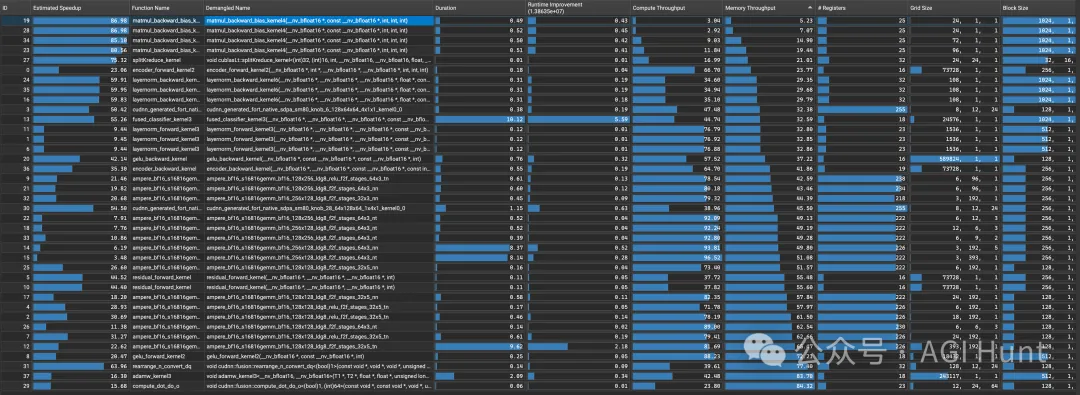
Task: Sort table by the Duration column
Action: click(446, 7)
